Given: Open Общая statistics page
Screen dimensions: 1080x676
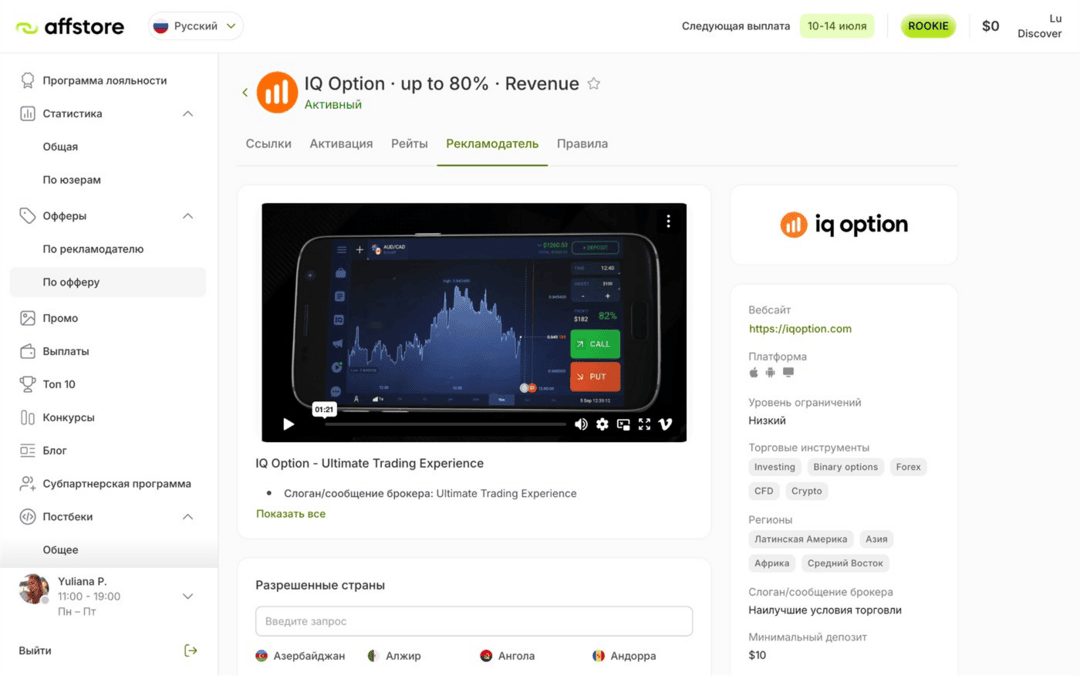Looking at the screenshot, I should [x=60, y=147].
